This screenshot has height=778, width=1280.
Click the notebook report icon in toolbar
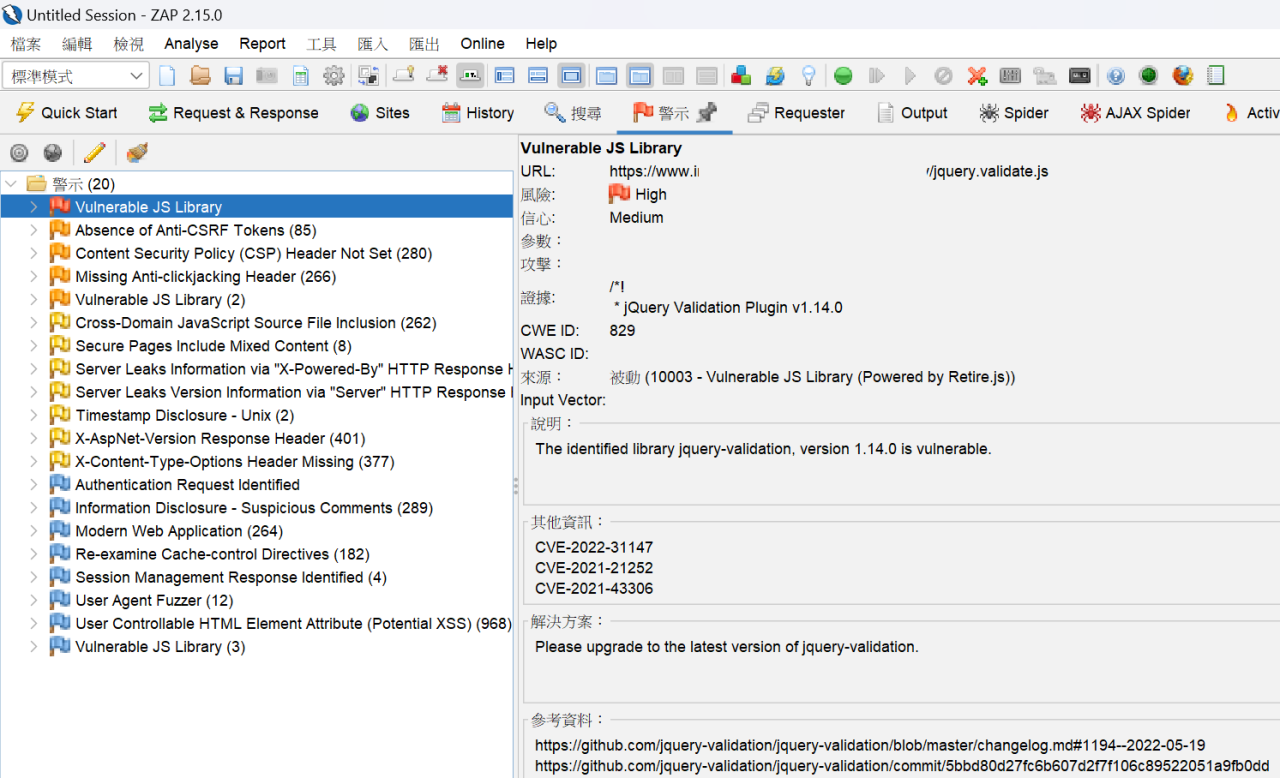(x=1216, y=76)
